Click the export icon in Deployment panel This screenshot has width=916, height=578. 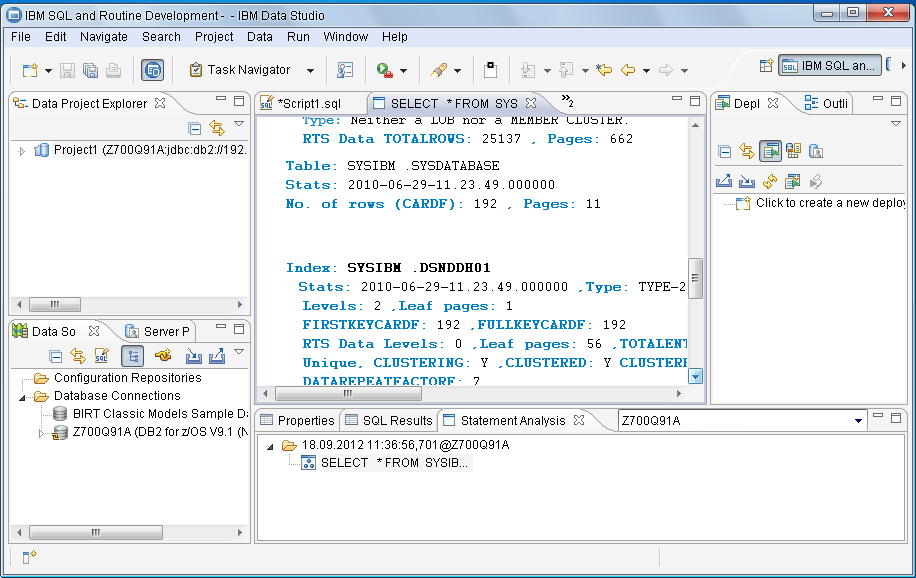725,181
